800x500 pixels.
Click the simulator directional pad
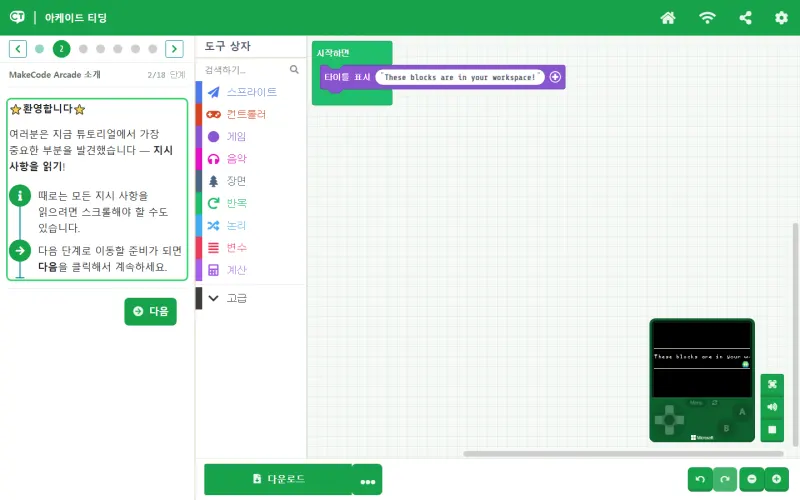669,420
